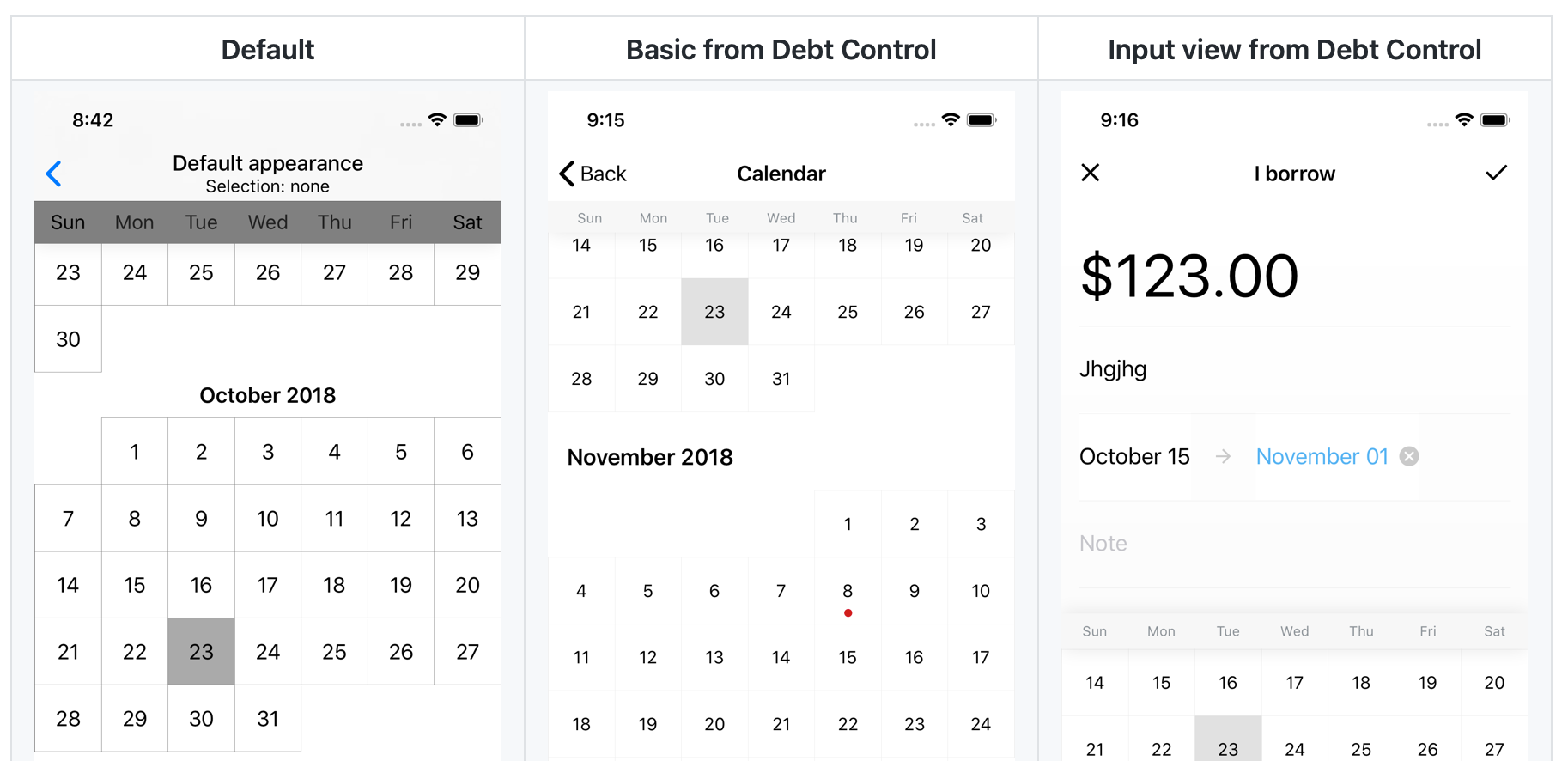Image resolution: width=1568 pixels, height=761 pixels.
Task: Tap the I borrow title header
Action: tap(1294, 174)
